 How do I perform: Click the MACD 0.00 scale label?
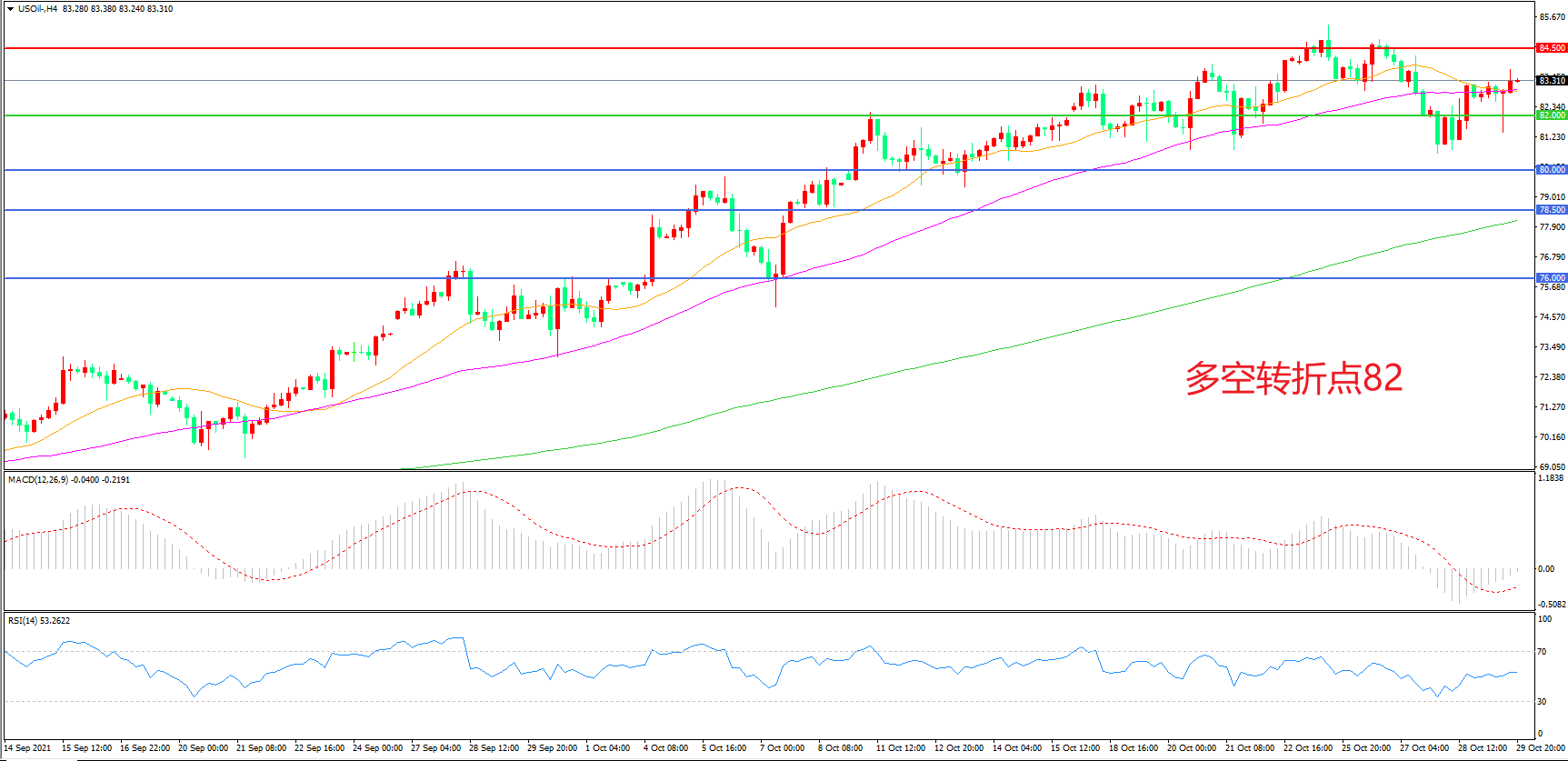coord(1545,569)
